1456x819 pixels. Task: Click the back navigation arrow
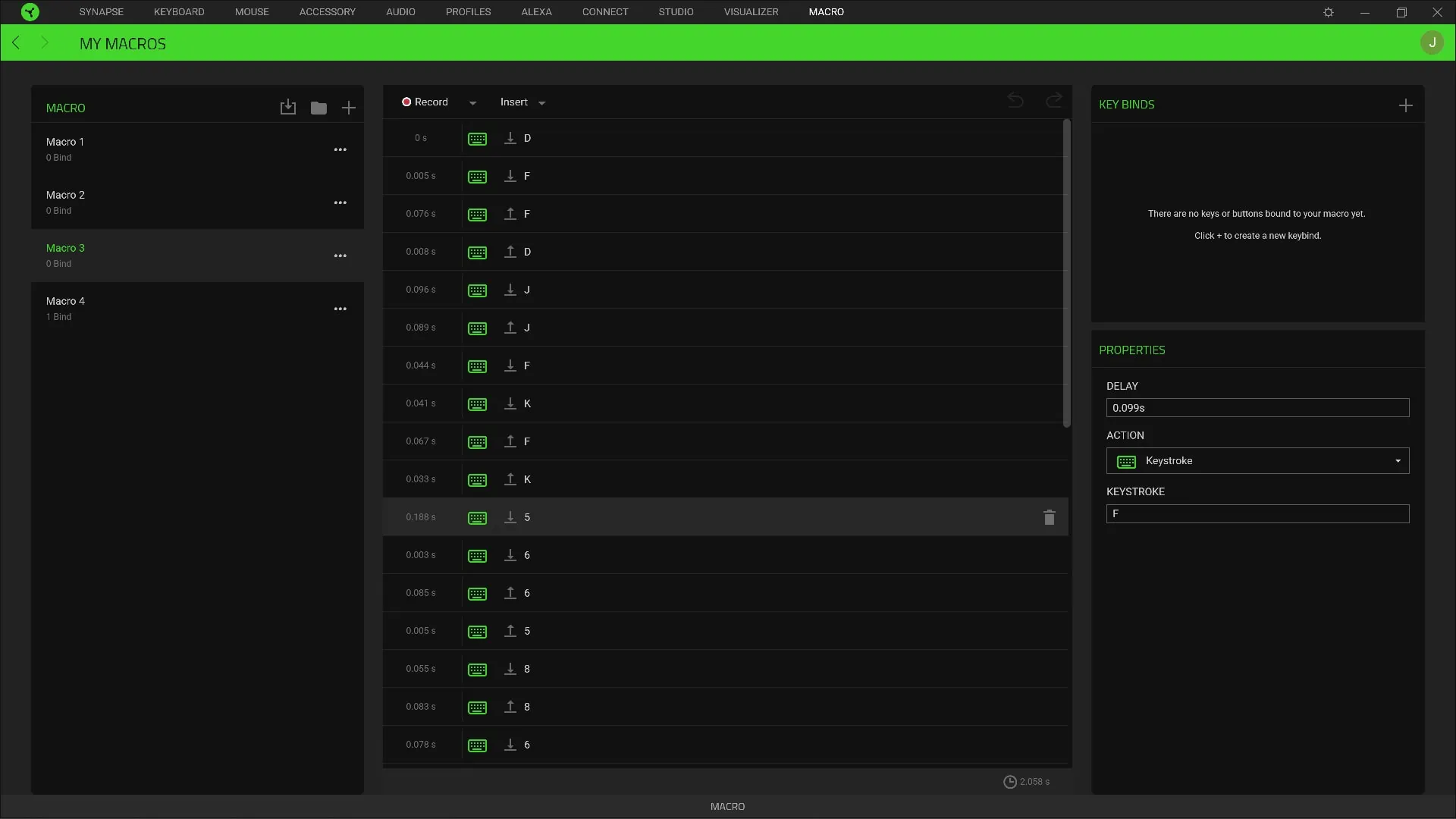pos(16,42)
